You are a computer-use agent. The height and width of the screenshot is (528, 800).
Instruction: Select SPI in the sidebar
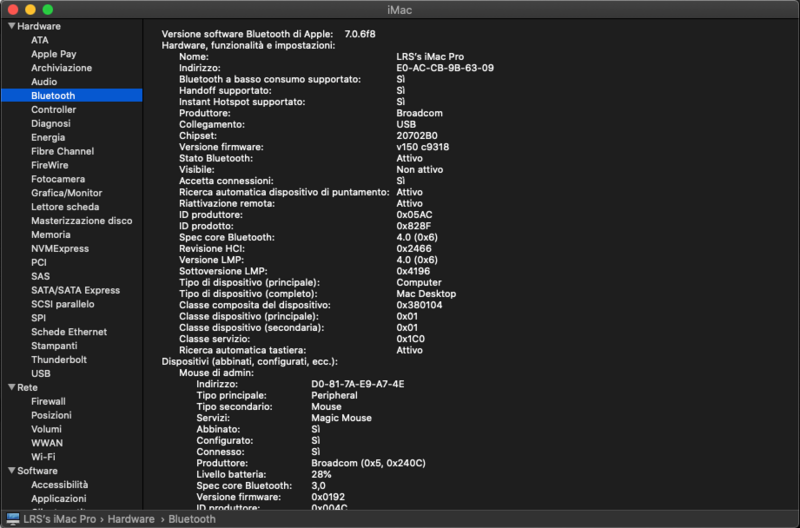[38, 318]
